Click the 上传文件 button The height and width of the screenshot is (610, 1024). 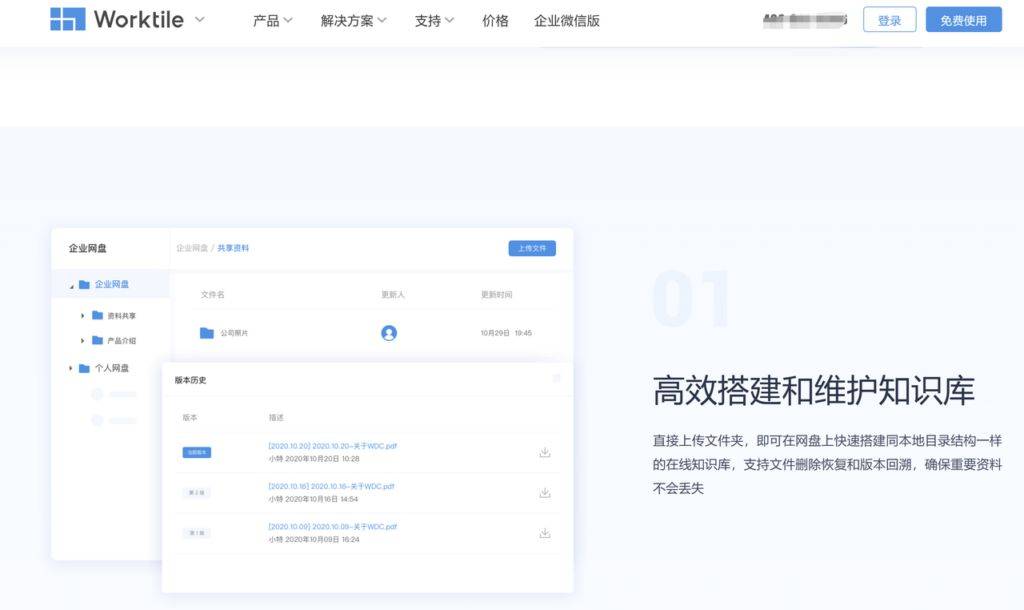click(x=532, y=248)
